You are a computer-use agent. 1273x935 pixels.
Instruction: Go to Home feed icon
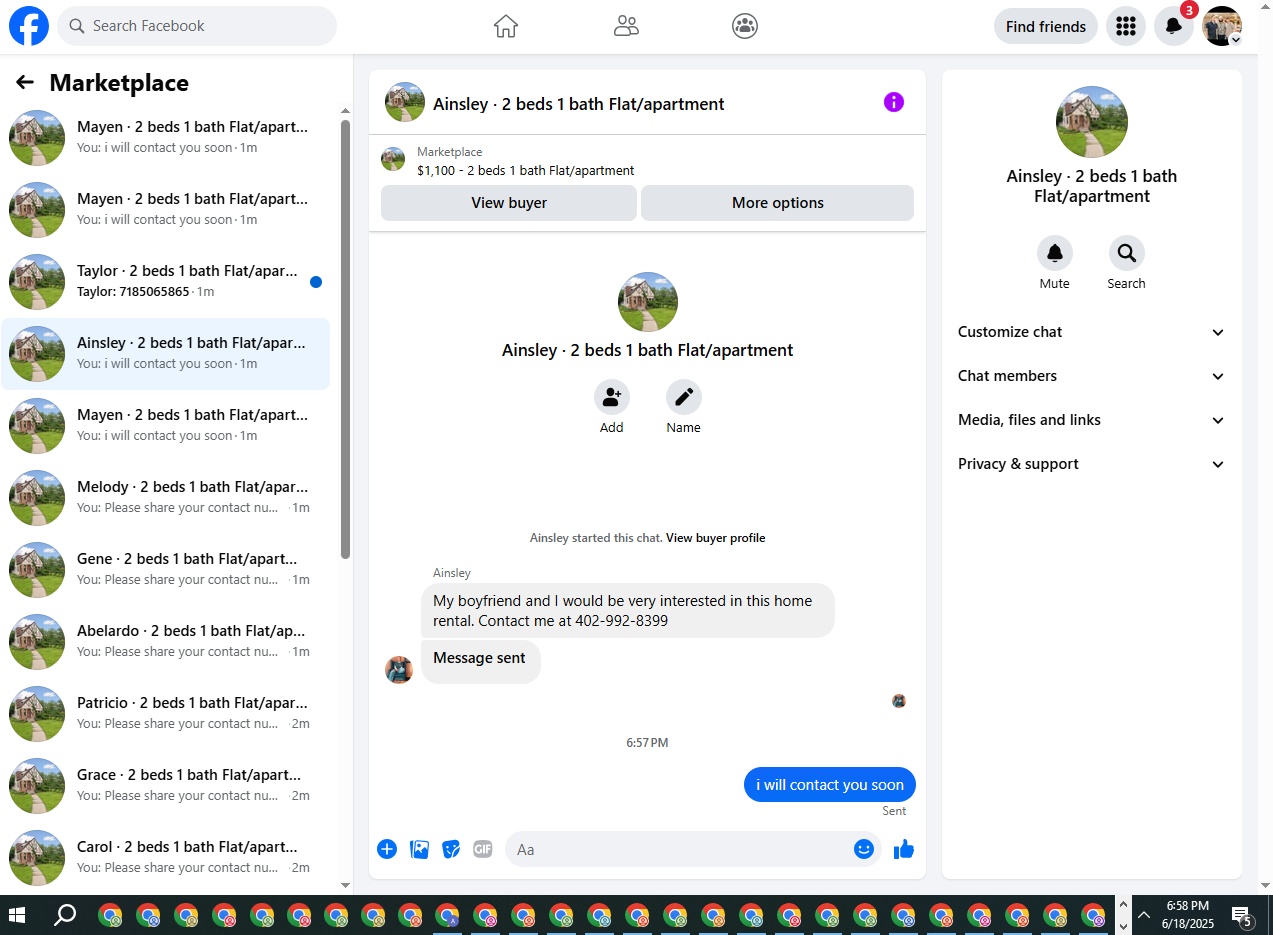[506, 26]
